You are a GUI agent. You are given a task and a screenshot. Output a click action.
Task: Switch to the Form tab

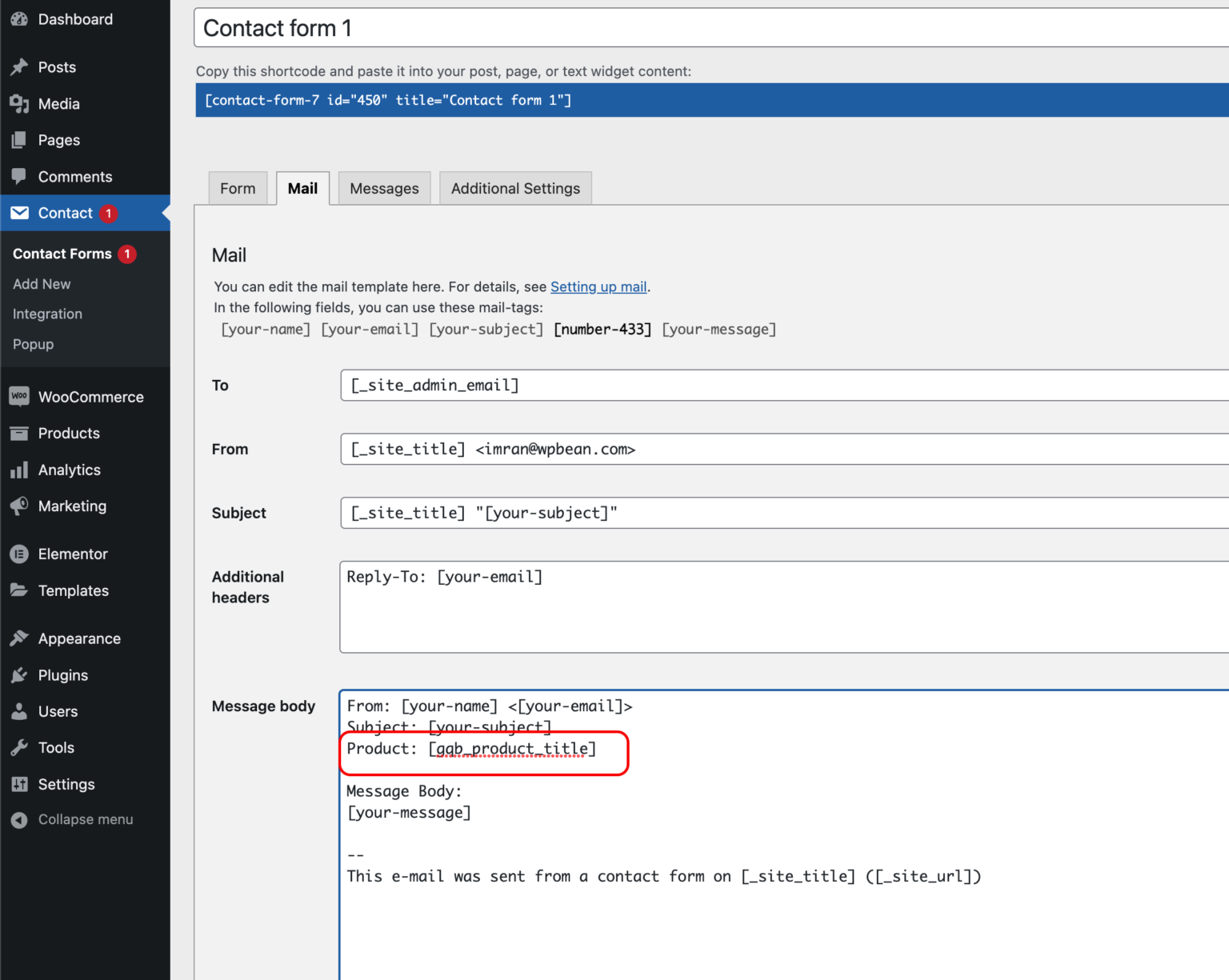[237, 188]
